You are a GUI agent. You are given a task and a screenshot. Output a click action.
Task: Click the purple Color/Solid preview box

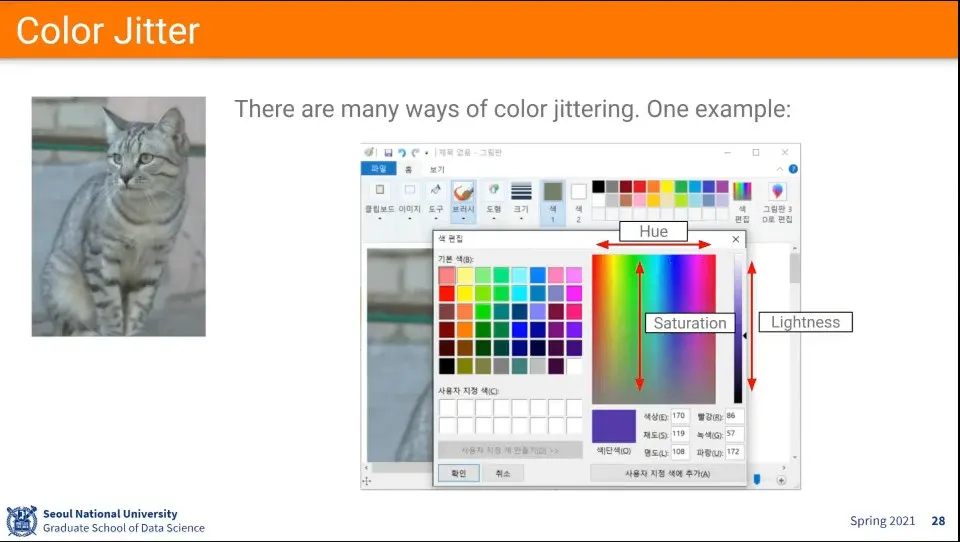[x=613, y=426]
